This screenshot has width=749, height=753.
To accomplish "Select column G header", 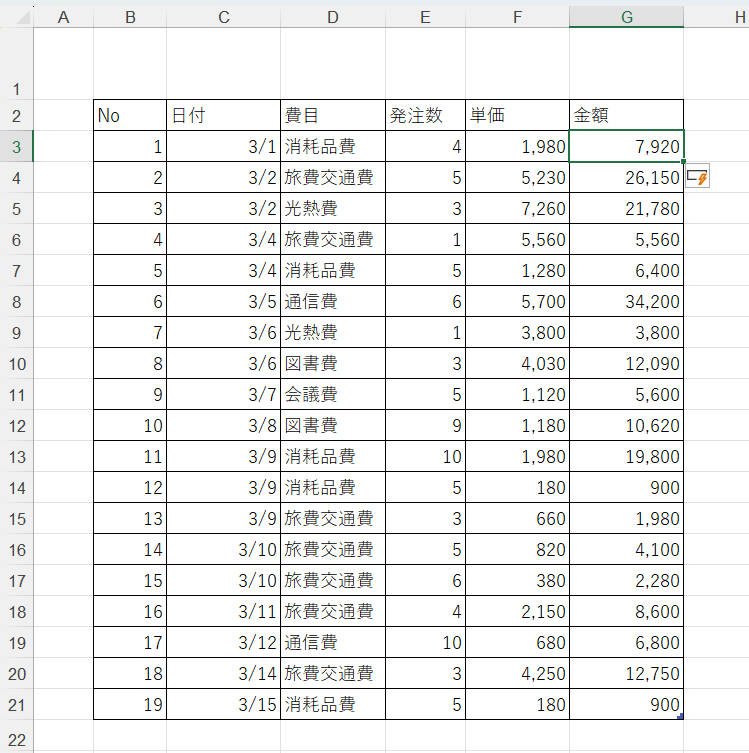I will point(626,17).
